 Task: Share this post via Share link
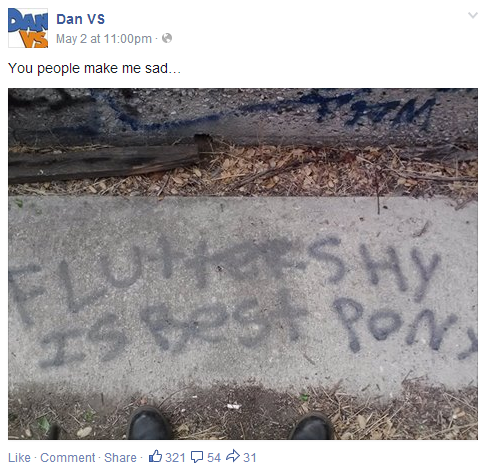120,458
